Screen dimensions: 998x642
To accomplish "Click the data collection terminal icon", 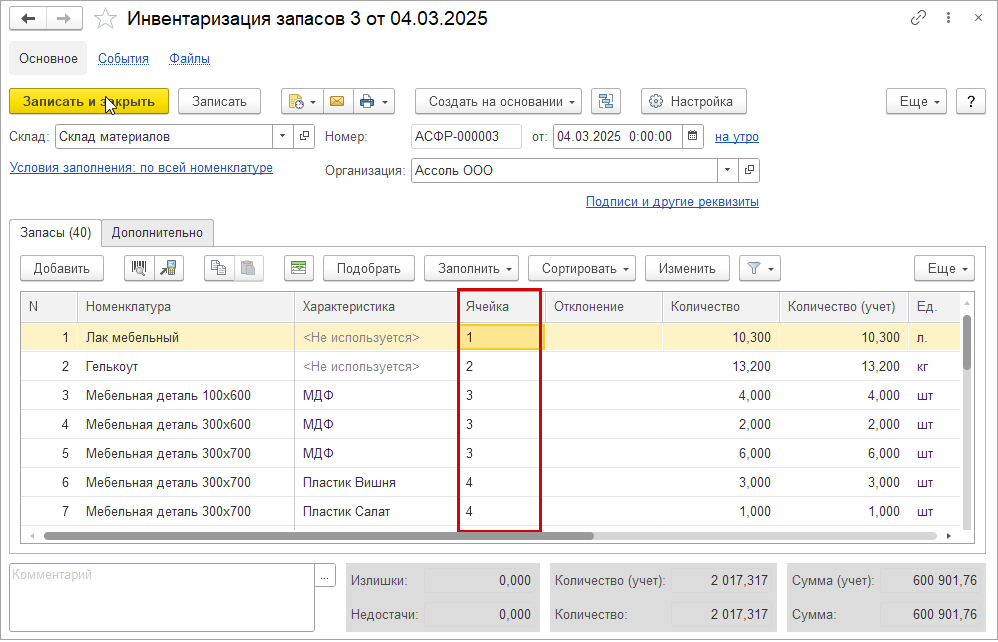I will coord(168,268).
